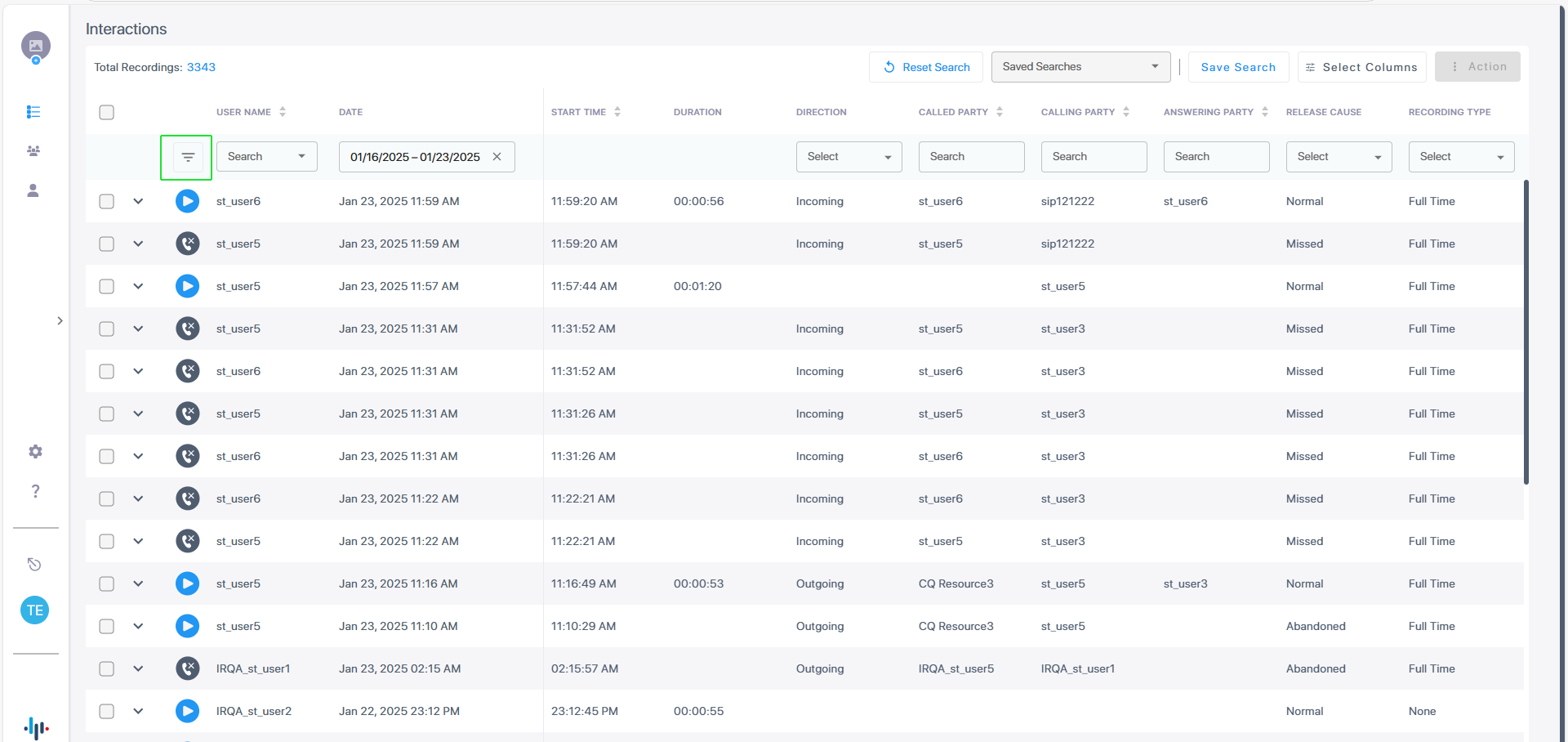Check the st_user6 11:31:26 AM row
Image resolution: width=1568 pixels, height=742 pixels.
(107, 456)
